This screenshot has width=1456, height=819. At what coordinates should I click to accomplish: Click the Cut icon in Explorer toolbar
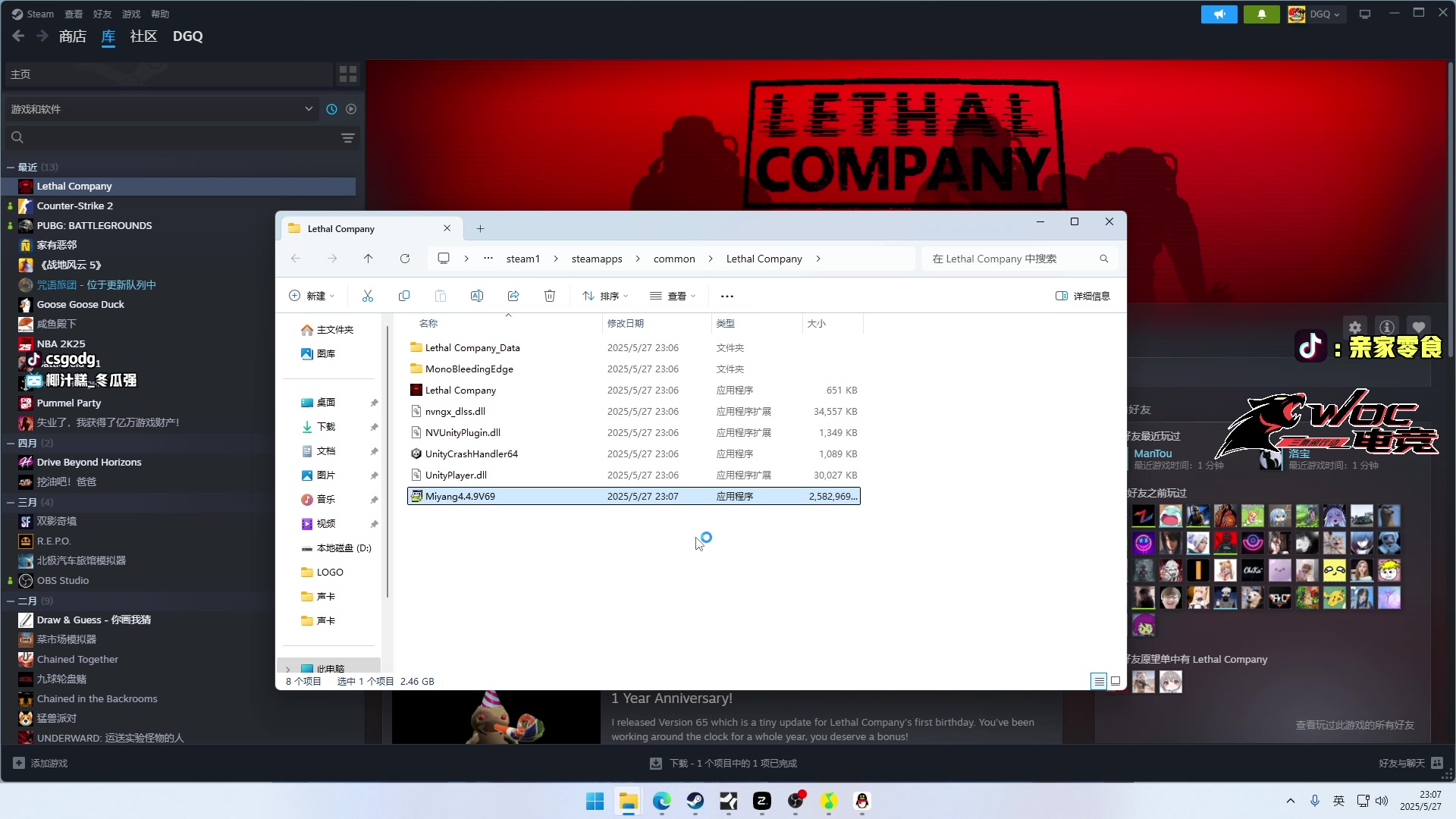point(368,296)
